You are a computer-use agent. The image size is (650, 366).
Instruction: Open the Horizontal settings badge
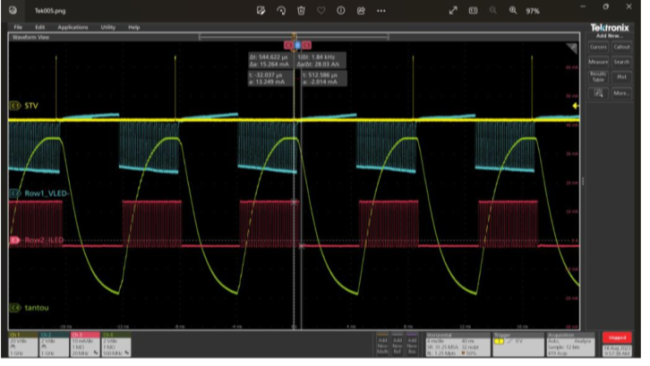click(x=458, y=344)
